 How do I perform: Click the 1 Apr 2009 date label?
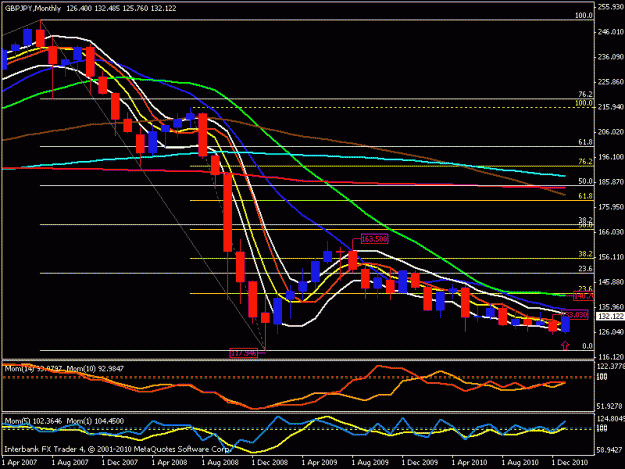(319, 463)
